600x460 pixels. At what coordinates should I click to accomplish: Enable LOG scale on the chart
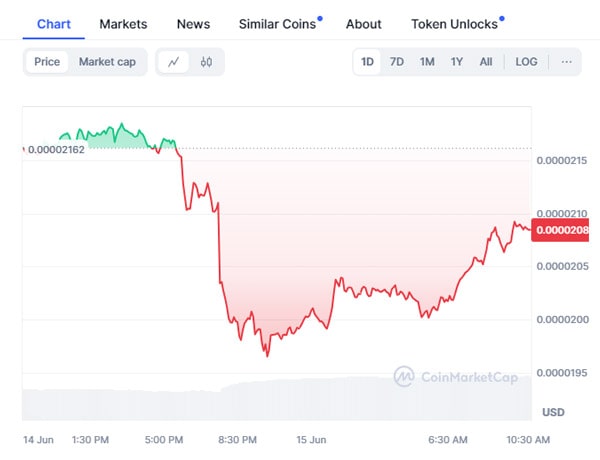pos(526,62)
